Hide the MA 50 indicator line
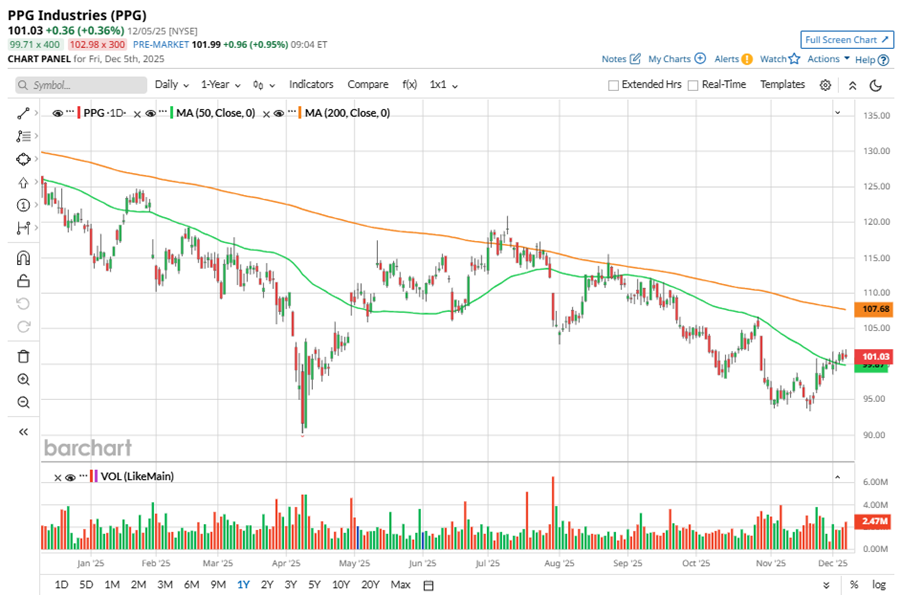This screenshot has width=902, height=595. [150, 113]
